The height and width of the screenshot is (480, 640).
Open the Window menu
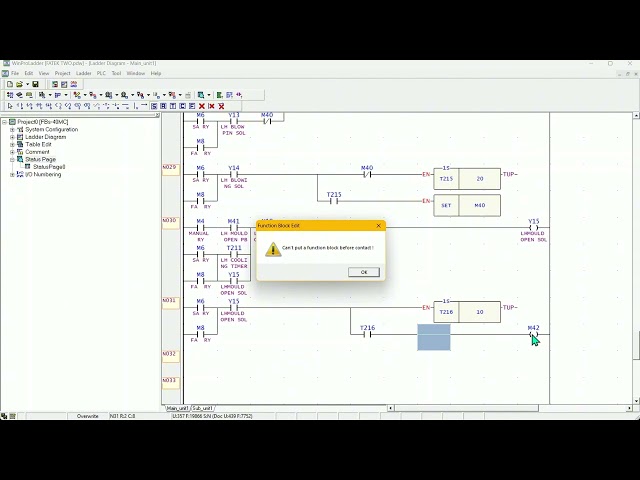pos(136,73)
